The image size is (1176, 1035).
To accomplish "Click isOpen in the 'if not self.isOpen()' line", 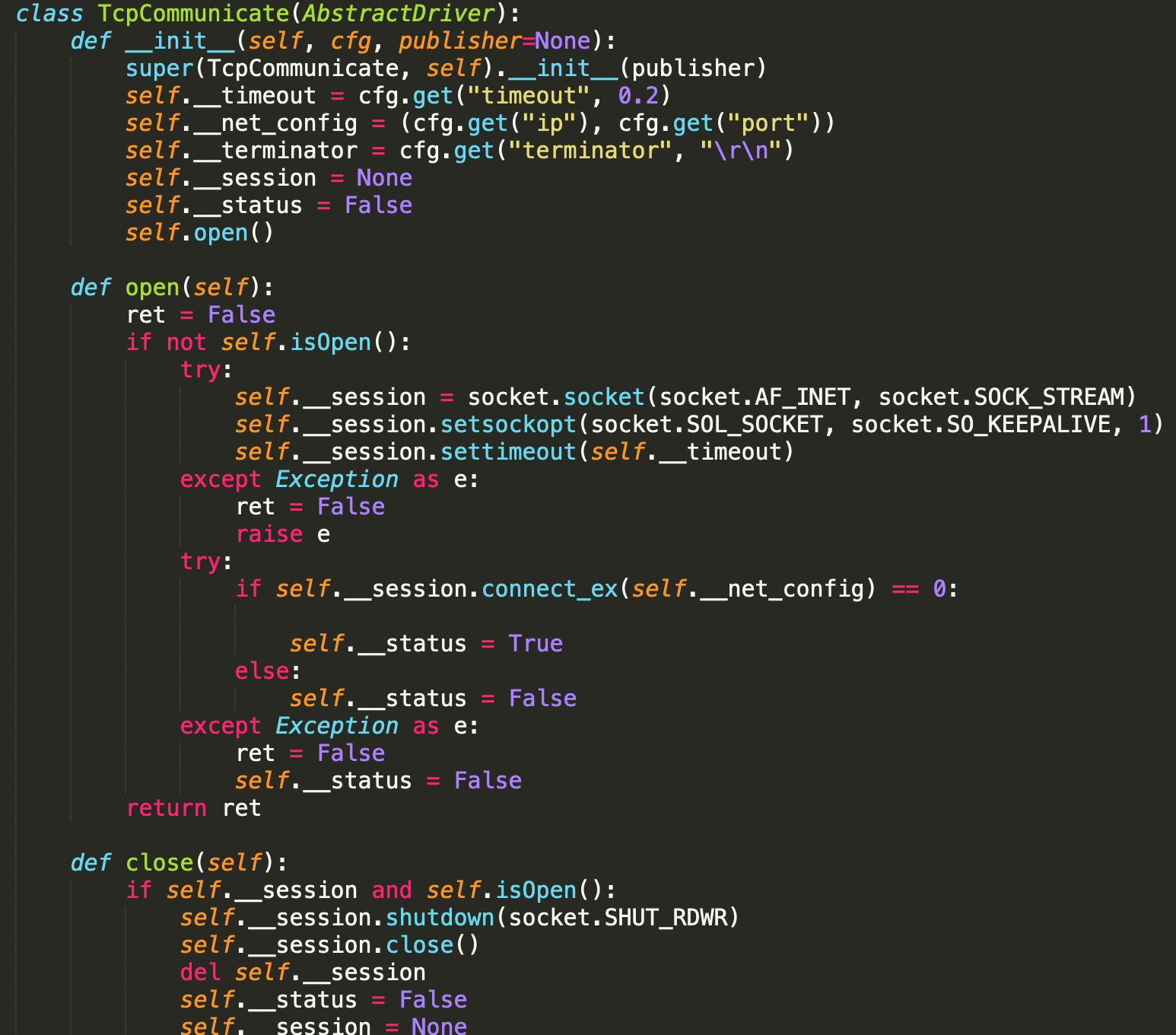I will pos(330,342).
